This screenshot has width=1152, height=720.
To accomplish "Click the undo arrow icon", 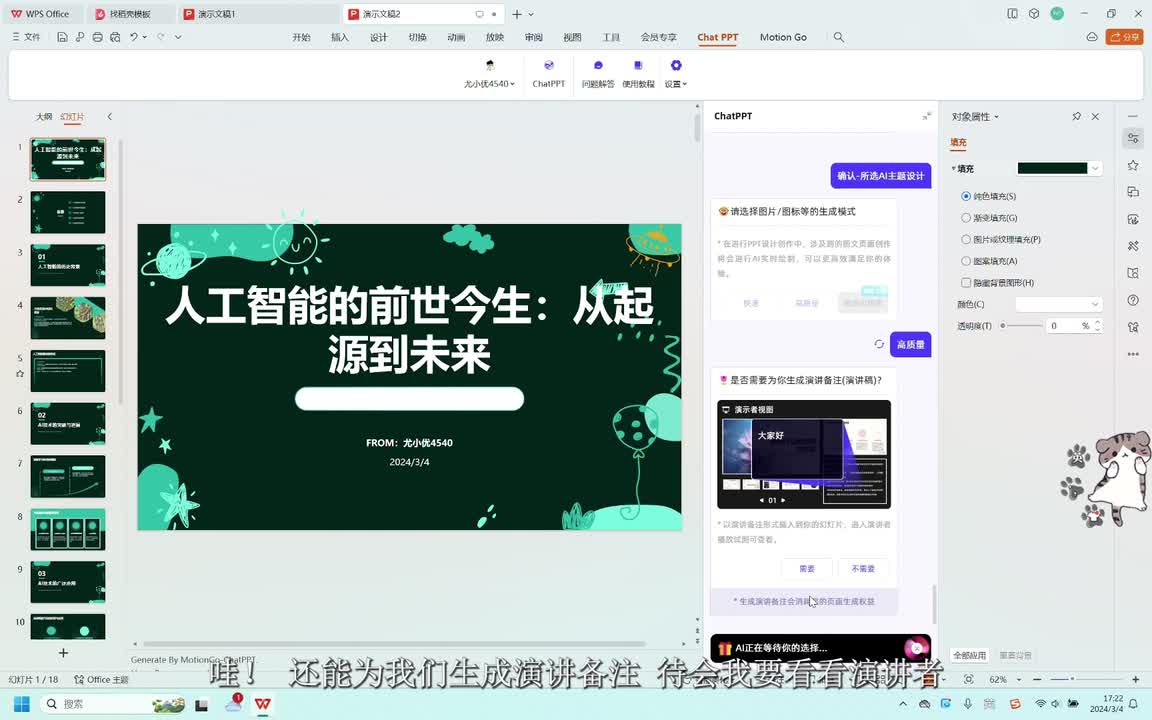I will point(133,37).
